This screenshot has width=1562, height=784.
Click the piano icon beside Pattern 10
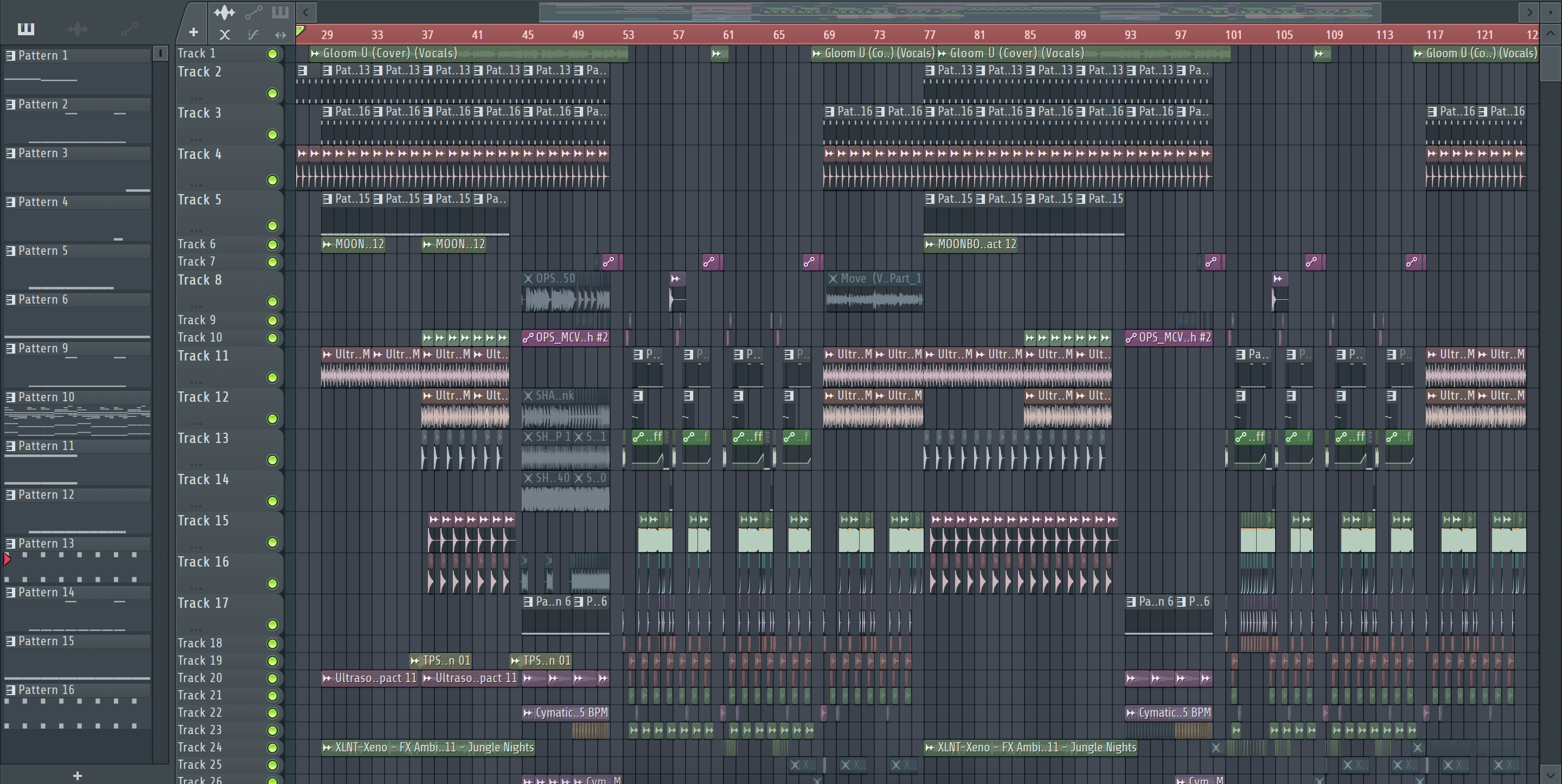pyautogui.click(x=10, y=397)
